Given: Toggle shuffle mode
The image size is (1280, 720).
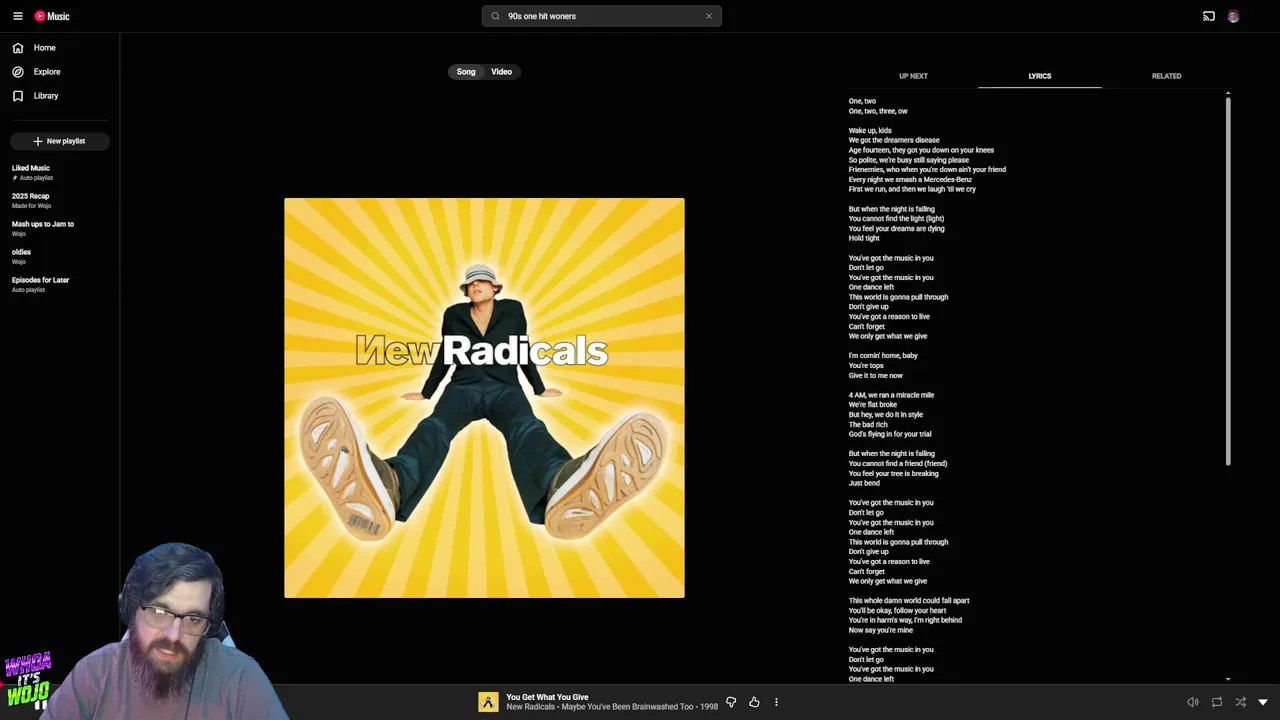Looking at the screenshot, I should [1240, 702].
